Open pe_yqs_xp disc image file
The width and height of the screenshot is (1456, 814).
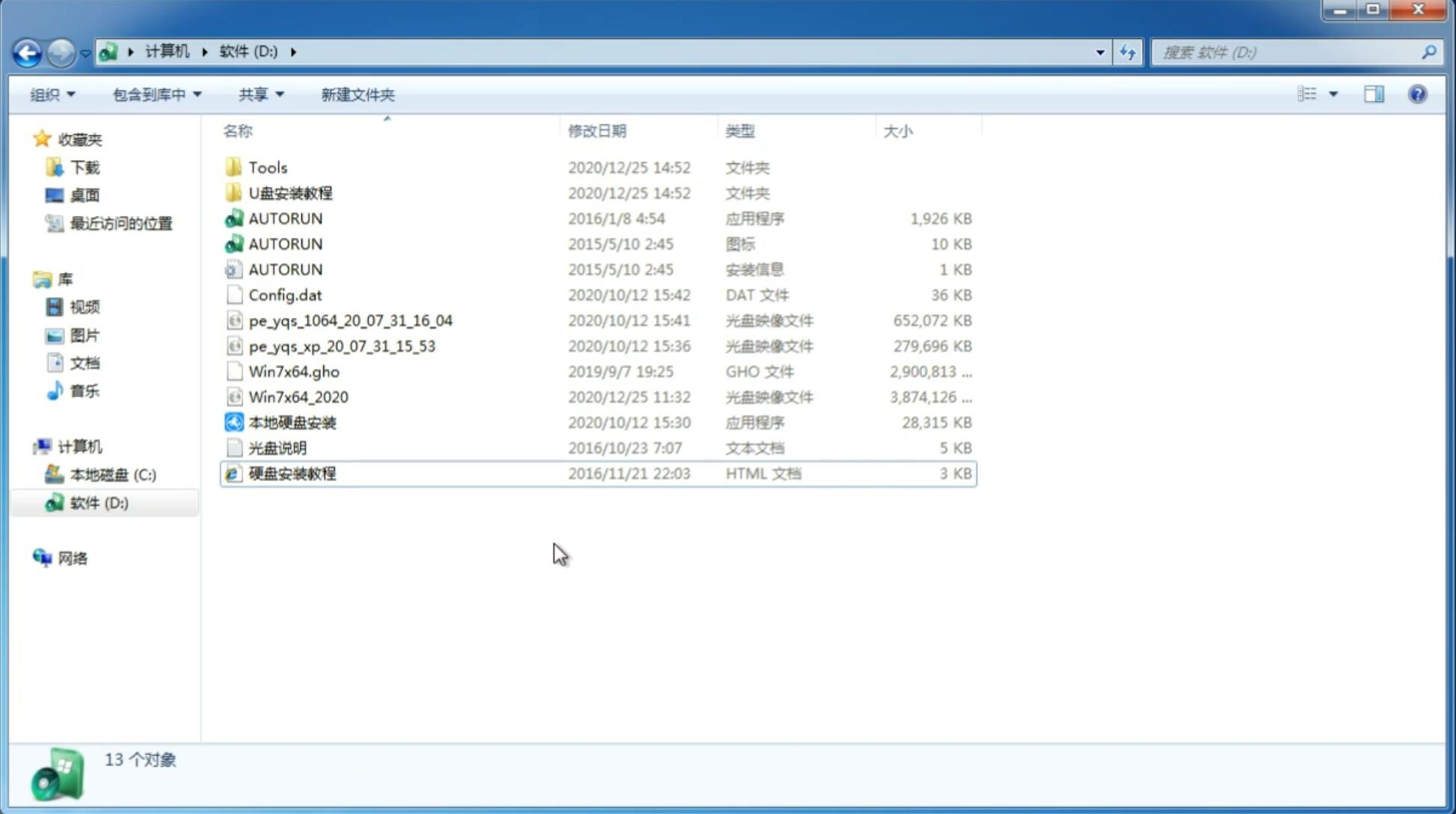coord(342,346)
